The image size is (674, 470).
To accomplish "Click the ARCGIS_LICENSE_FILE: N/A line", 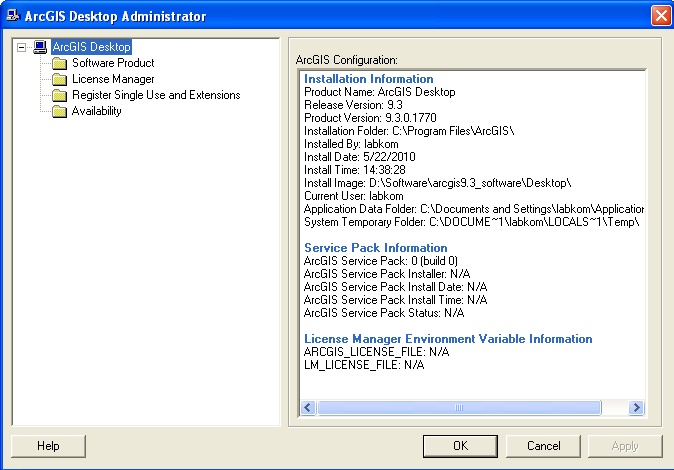I will pyautogui.click(x=377, y=352).
